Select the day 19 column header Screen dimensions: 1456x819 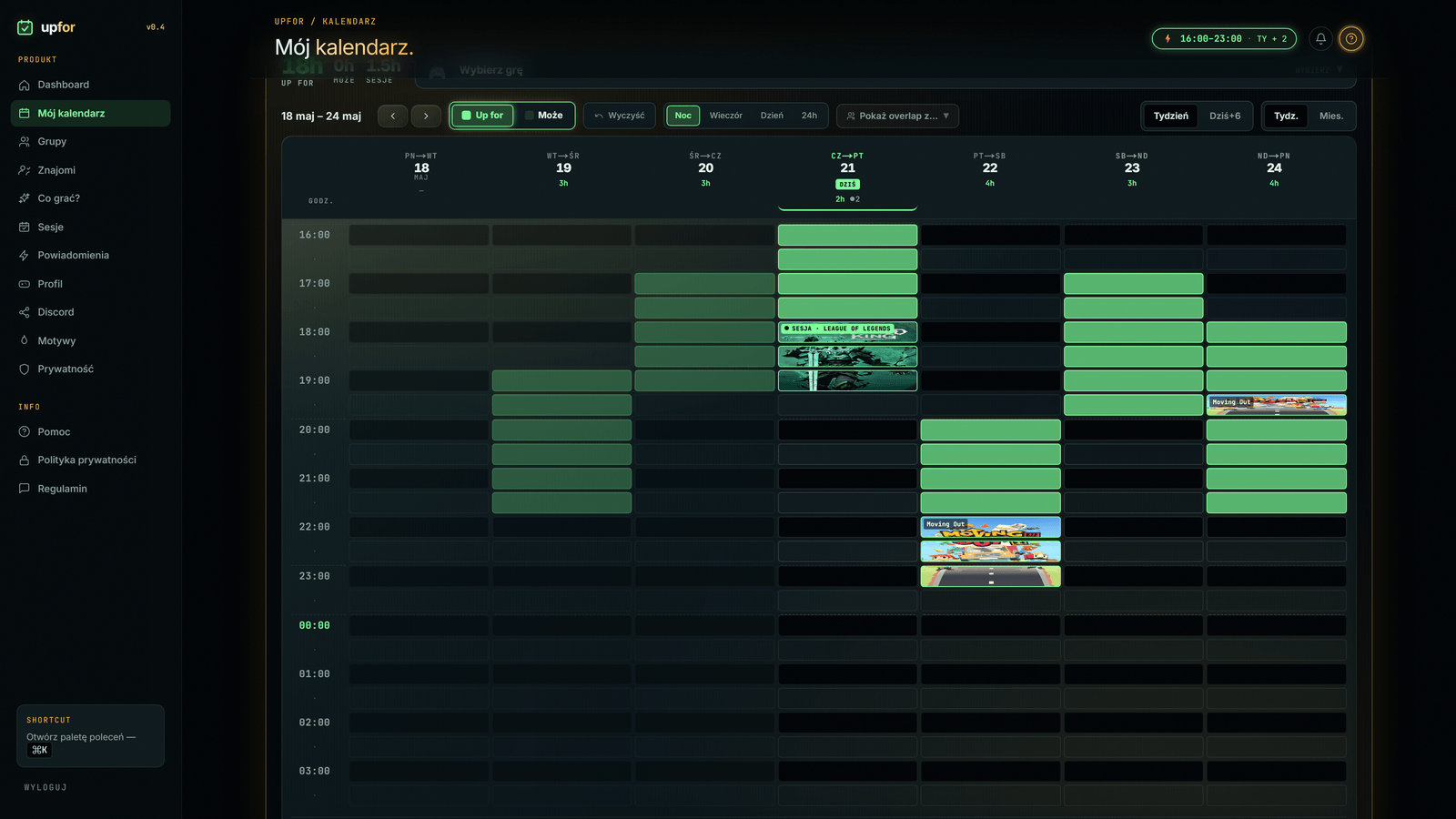click(x=563, y=169)
